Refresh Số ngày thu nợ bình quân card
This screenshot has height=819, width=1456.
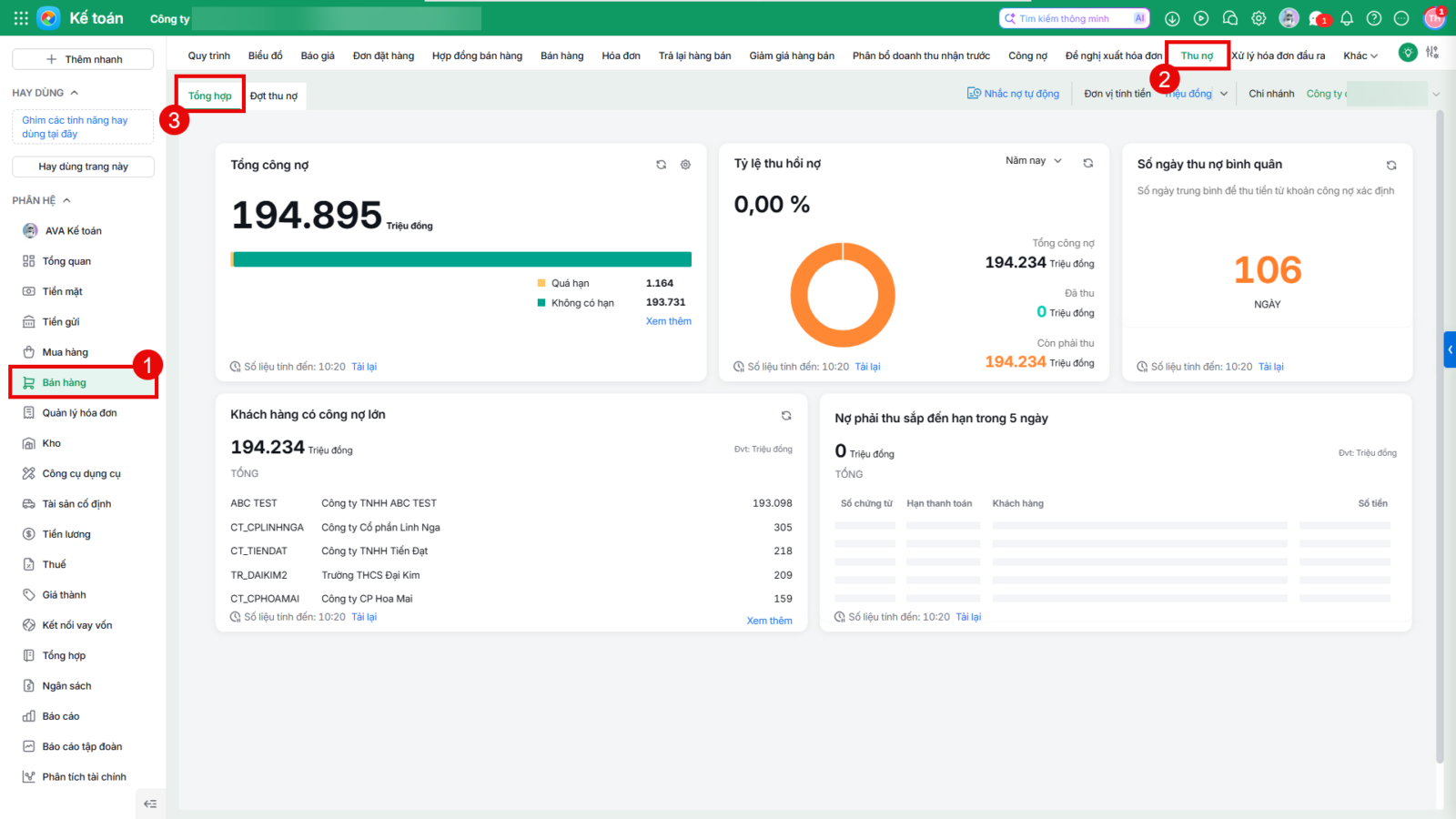(1390, 166)
